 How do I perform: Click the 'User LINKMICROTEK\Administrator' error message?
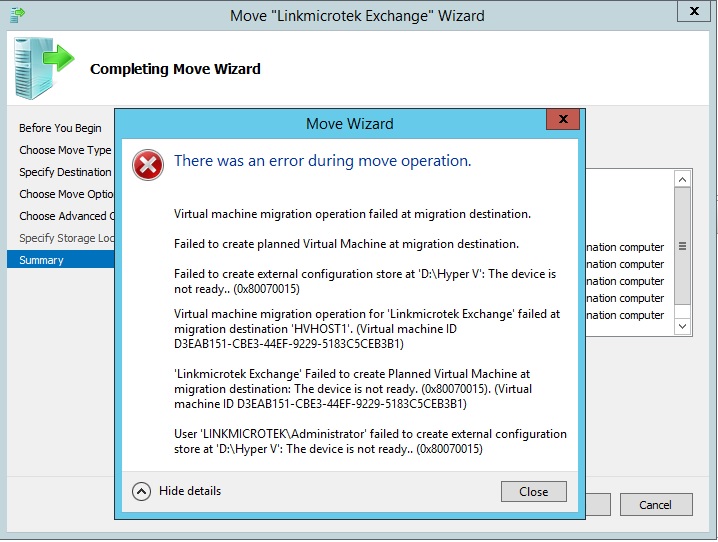click(370, 441)
